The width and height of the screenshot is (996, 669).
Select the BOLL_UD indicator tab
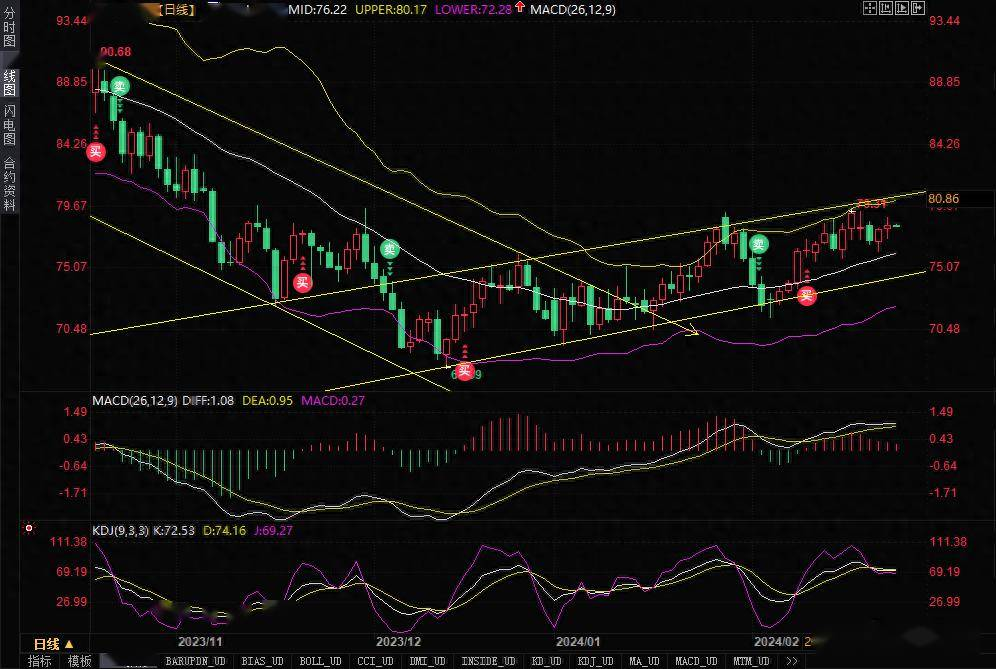pyautogui.click(x=320, y=661)
